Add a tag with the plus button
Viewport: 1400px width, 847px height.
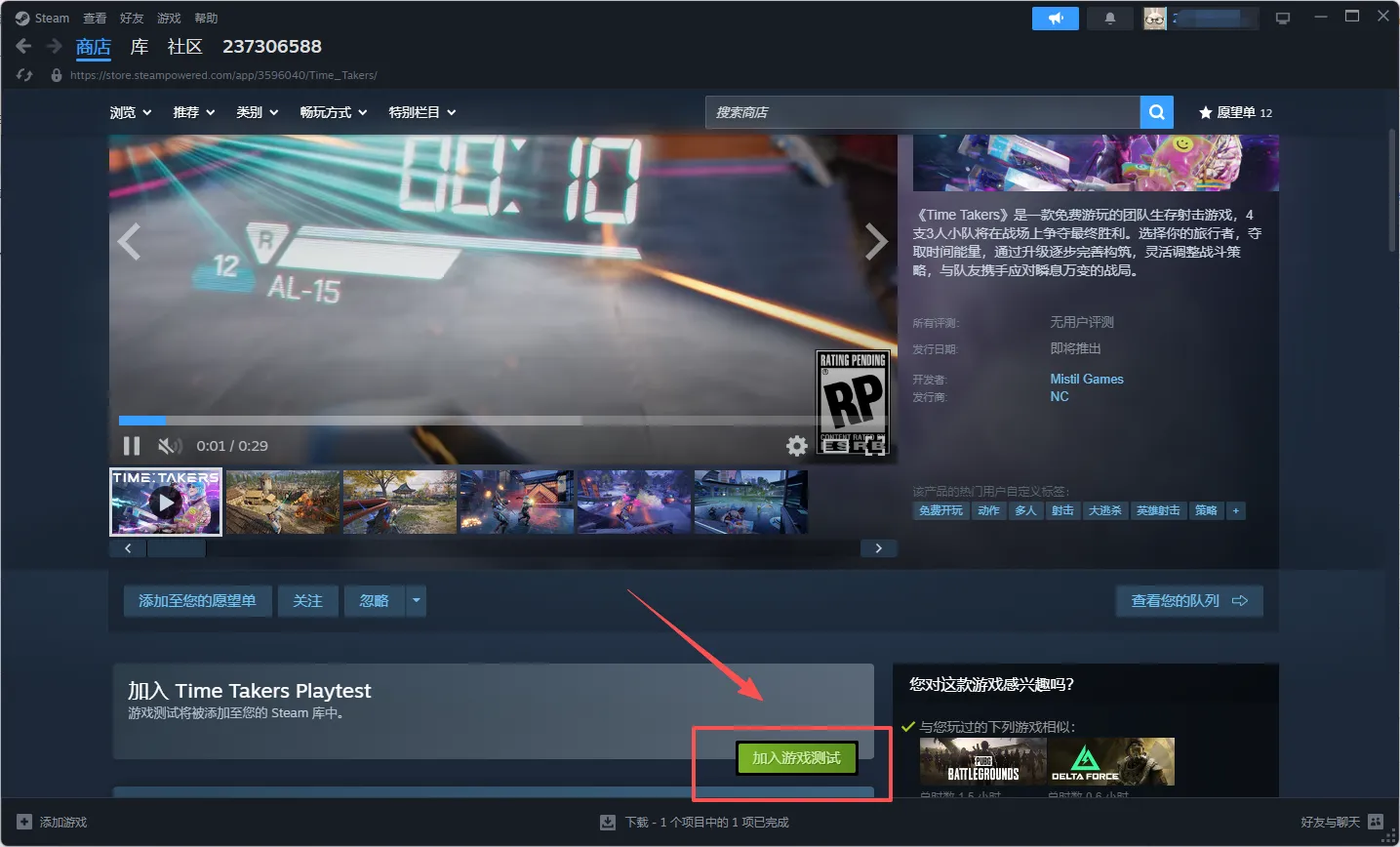pos(1236,510)
